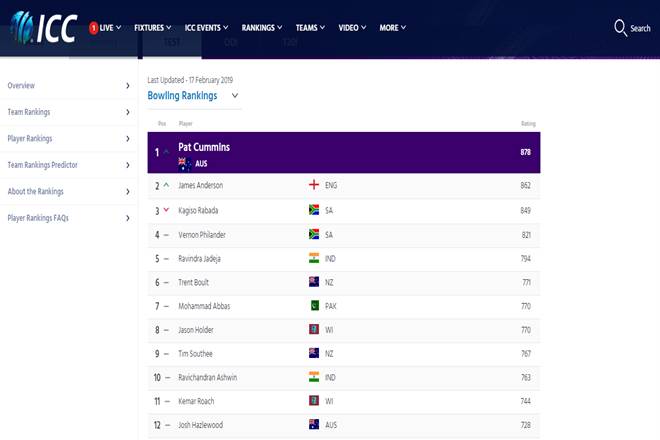Click the West Indies flag for Jason Holder

[x=314, y=329]
